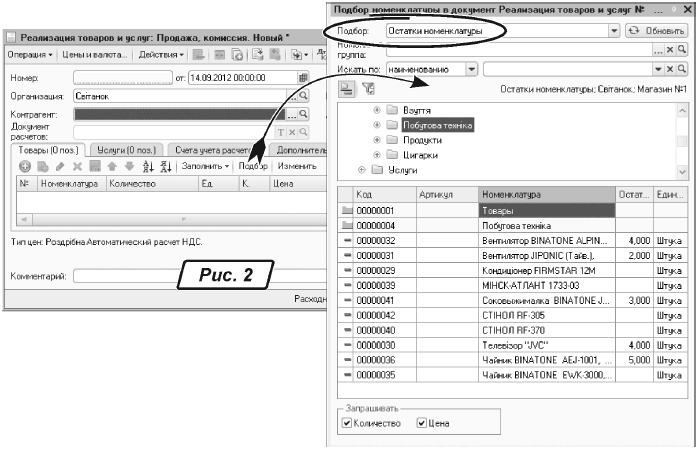Image resolution: width=698 pixels, height=449 pixels.
Task: Open the Искать по field dropdown
Action: coord(469,69)
